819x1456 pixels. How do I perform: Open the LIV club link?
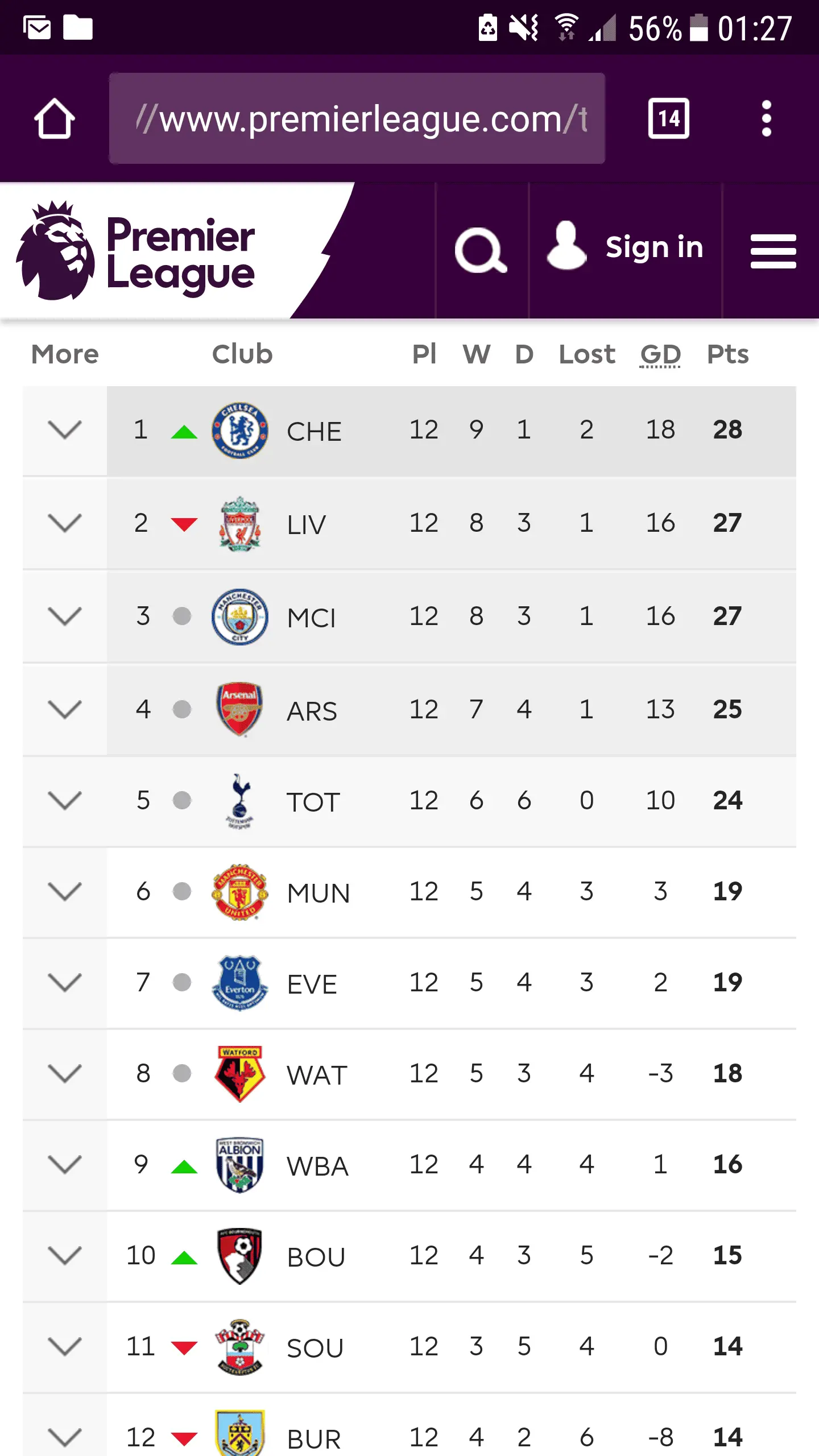point(306,524)
